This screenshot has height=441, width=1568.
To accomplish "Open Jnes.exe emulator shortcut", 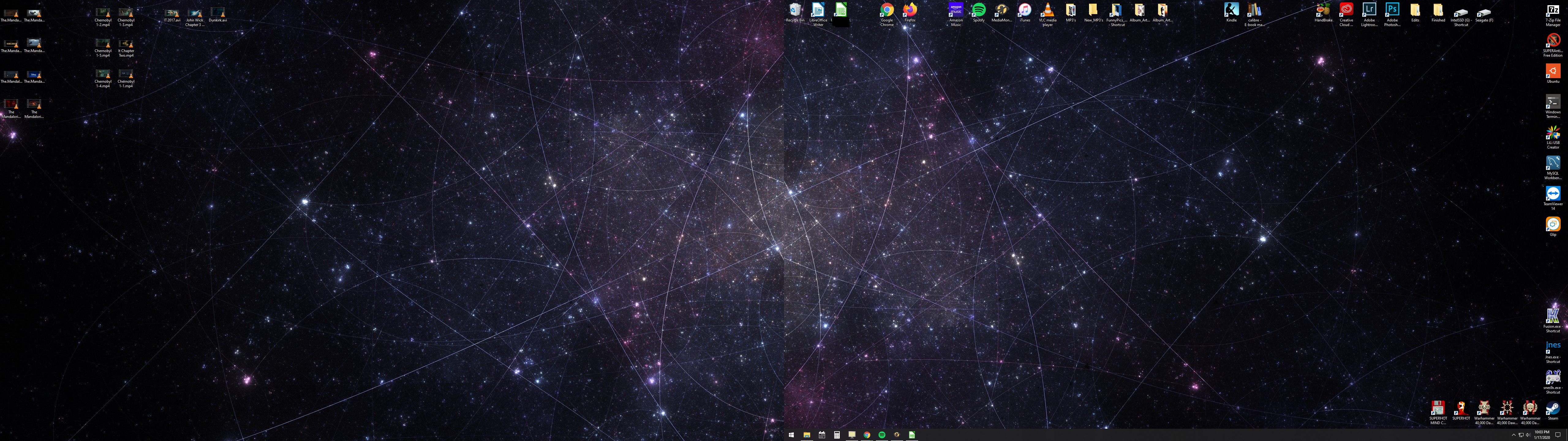I will 1553,352.
